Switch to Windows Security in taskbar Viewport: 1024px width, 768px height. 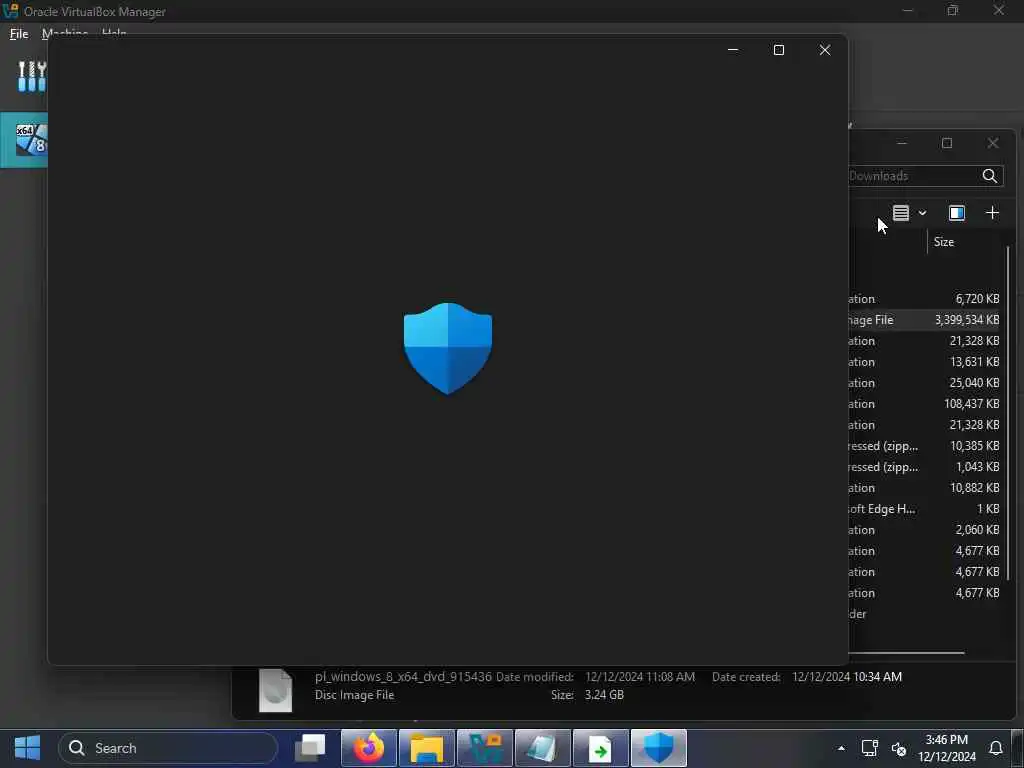[659, 748]
